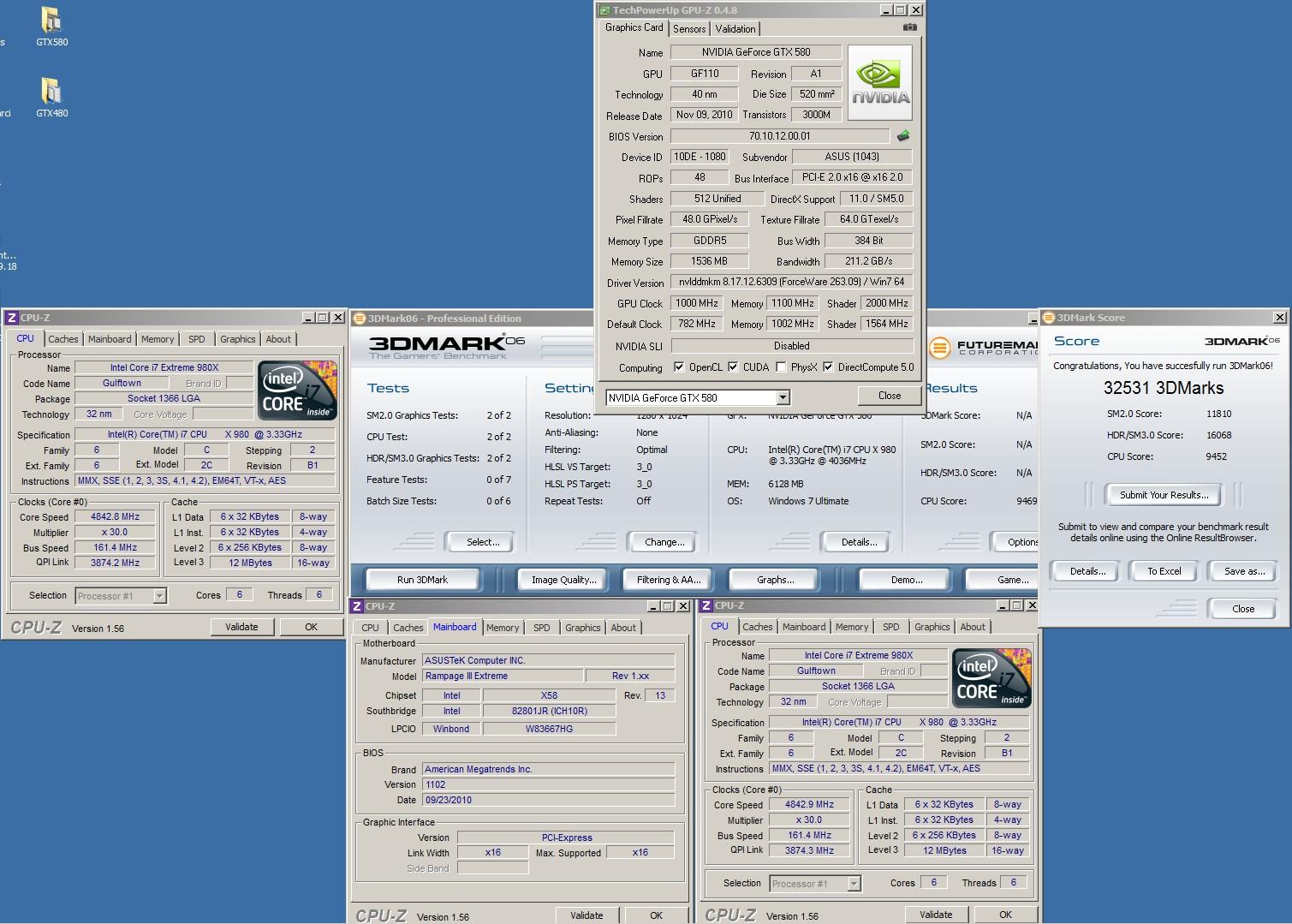Click the Futuremark logo icon in 3DMark06

(x=939, y=348)
